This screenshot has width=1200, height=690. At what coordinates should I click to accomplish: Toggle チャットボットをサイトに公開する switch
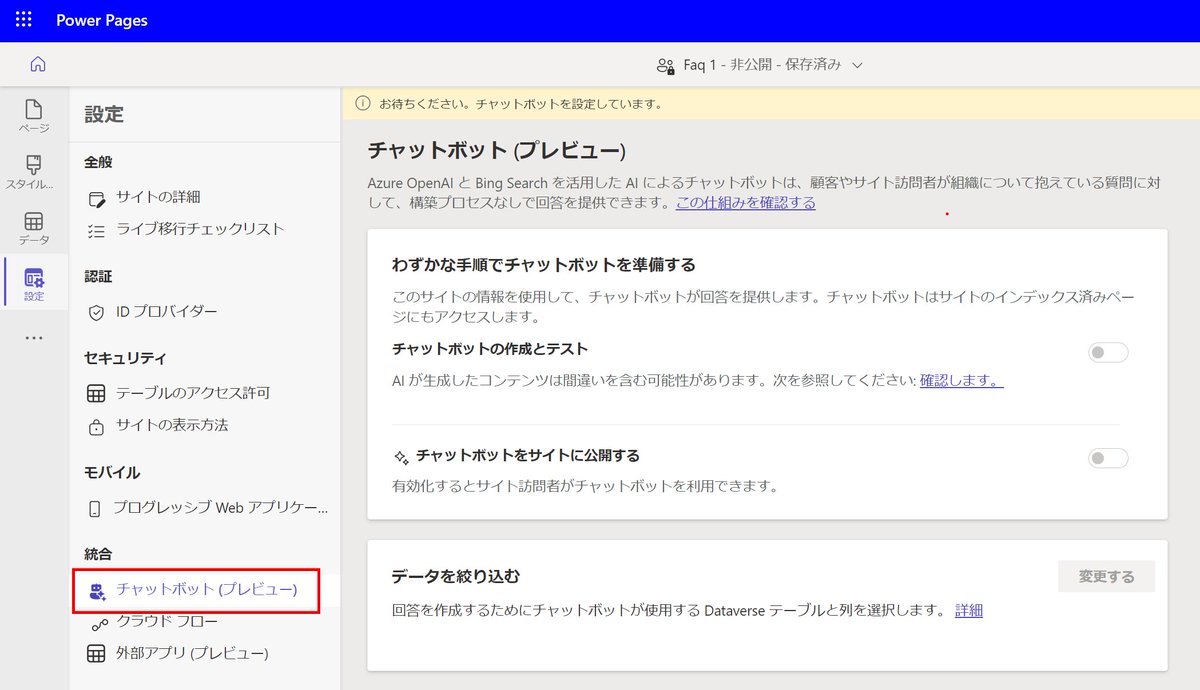coord(1108,458)
